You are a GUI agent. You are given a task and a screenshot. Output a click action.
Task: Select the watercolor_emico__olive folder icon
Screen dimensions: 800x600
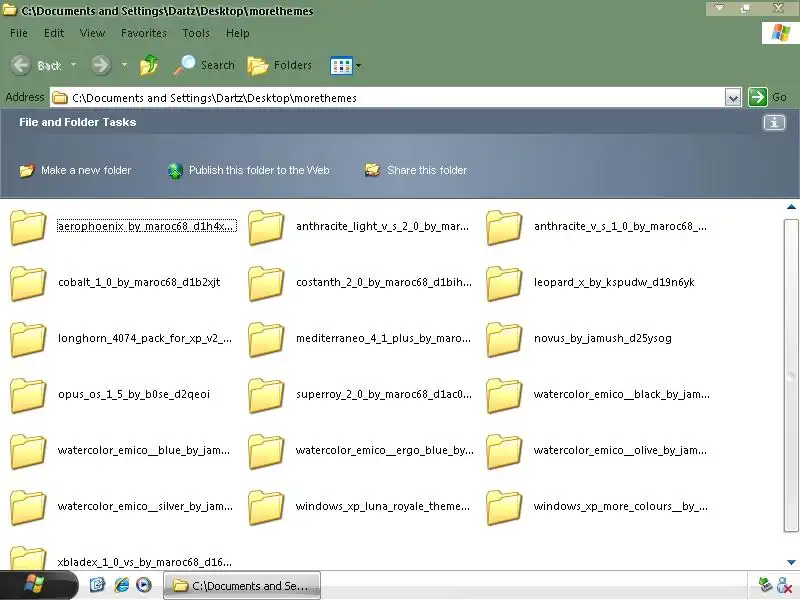pyautogui.click(x=504, y=452)
